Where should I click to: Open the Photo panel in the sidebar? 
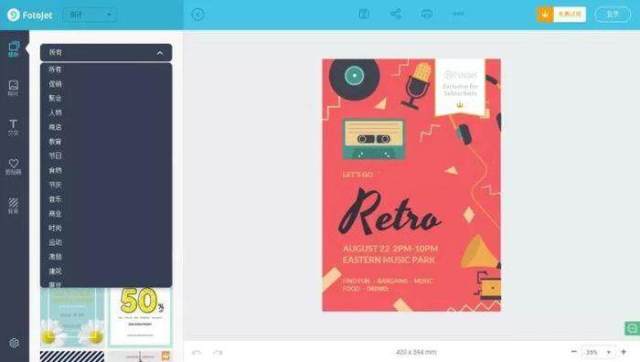[x=13, y=87]
